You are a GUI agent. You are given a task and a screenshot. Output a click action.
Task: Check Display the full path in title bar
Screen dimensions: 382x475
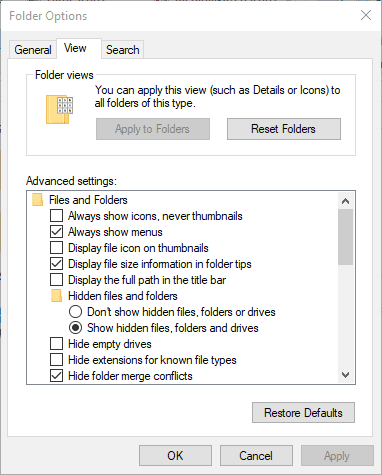coord(56,280)
